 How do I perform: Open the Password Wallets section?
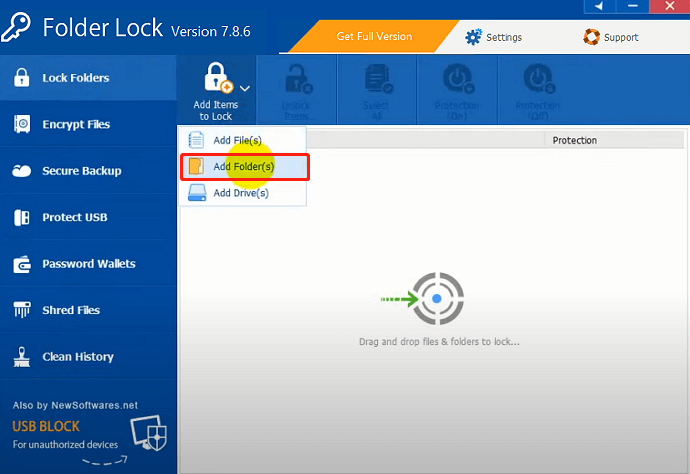click(x=88, y=264)
